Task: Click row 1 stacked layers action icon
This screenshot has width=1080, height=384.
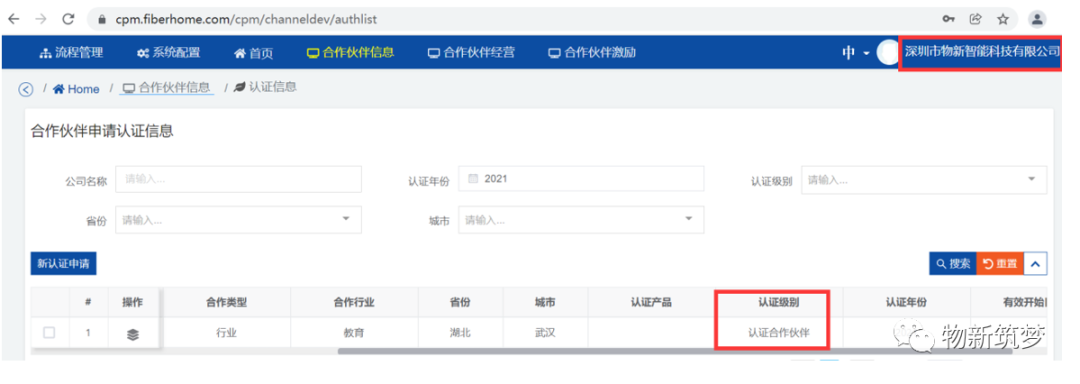Action: tap(133, 334)
